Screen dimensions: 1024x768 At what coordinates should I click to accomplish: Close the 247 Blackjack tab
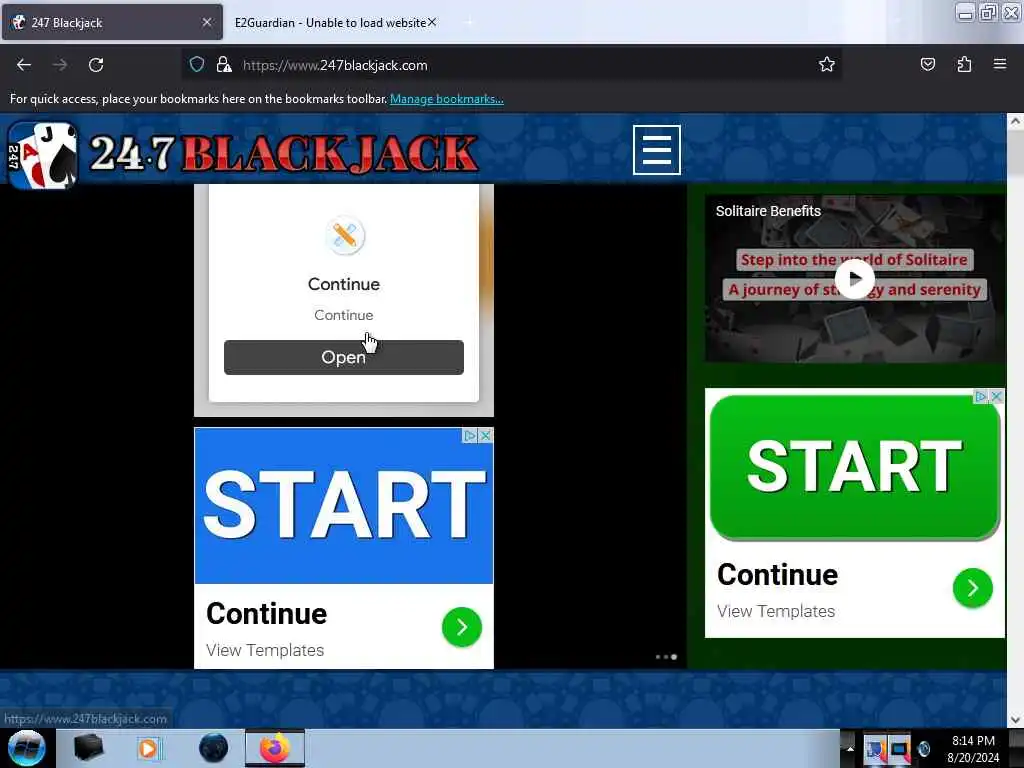[207, 22]
